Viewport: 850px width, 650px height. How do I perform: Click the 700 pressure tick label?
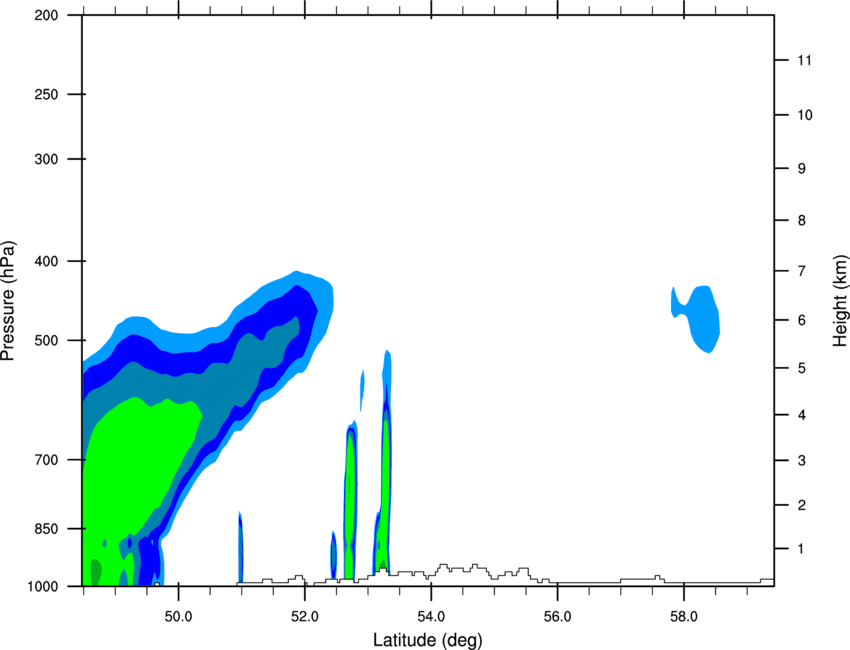pyautogui.click(x=46, y=460)
